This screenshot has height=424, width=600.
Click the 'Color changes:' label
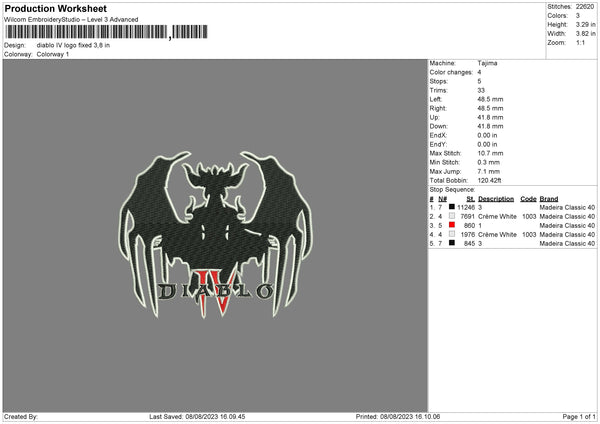tap(451, 72)
